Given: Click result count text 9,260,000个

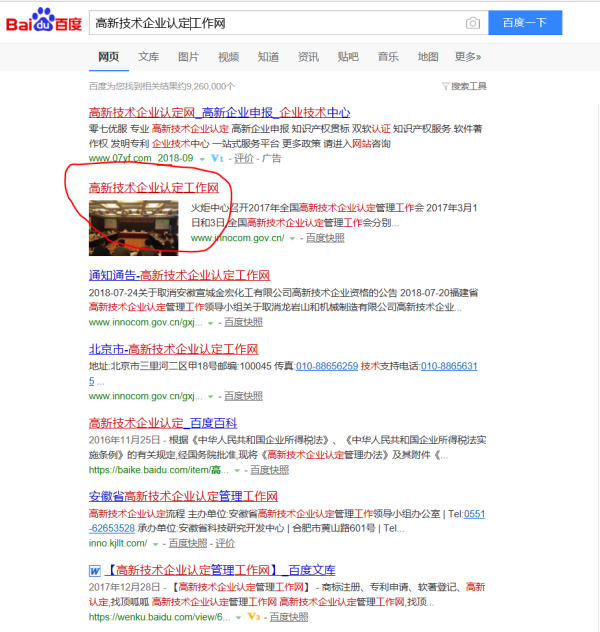Looking at the screenshot, I should 209,86.
